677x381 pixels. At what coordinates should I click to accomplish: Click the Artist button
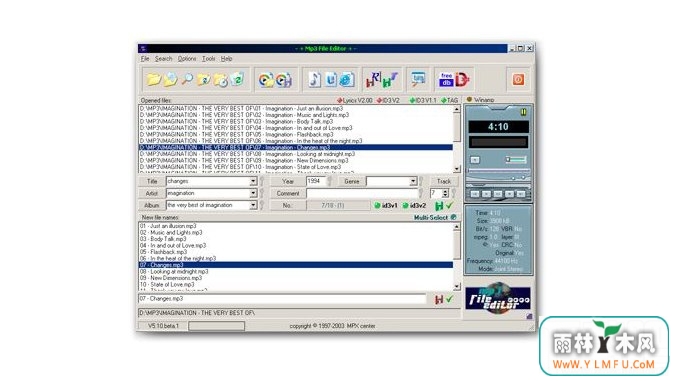pos(152,193)
